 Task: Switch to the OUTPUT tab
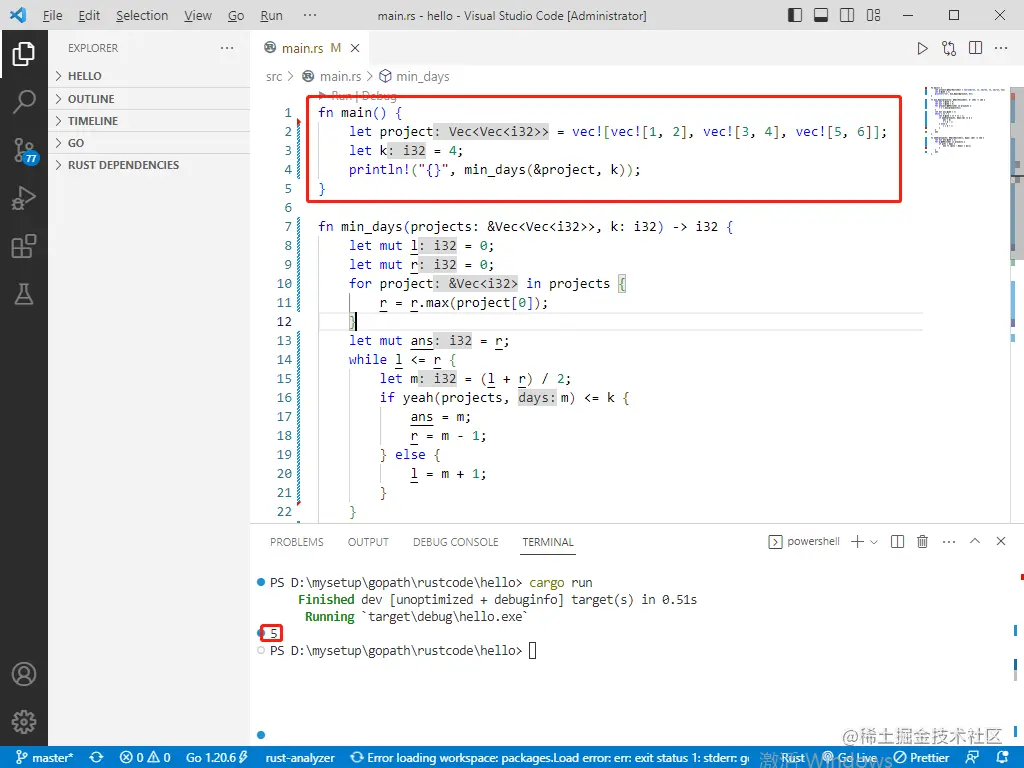coord(368,542)
